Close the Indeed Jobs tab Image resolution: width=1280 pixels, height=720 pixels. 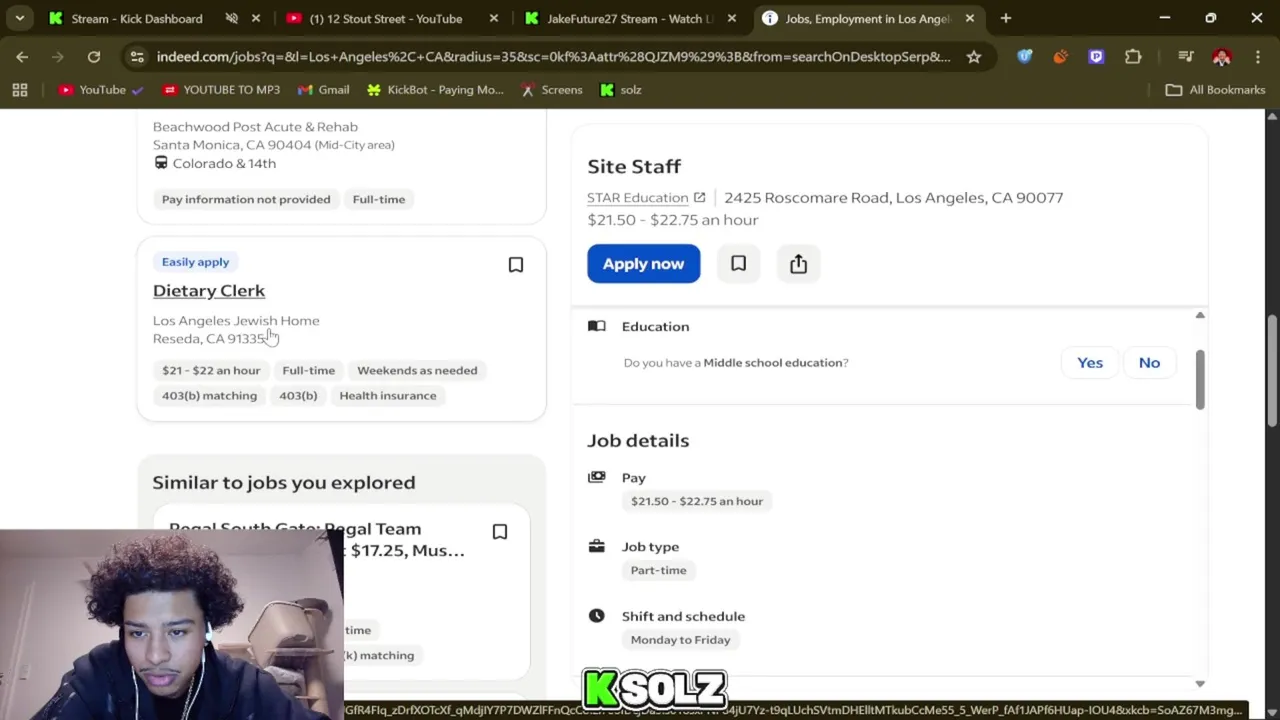pyautogui.click(x=970, y=18)
